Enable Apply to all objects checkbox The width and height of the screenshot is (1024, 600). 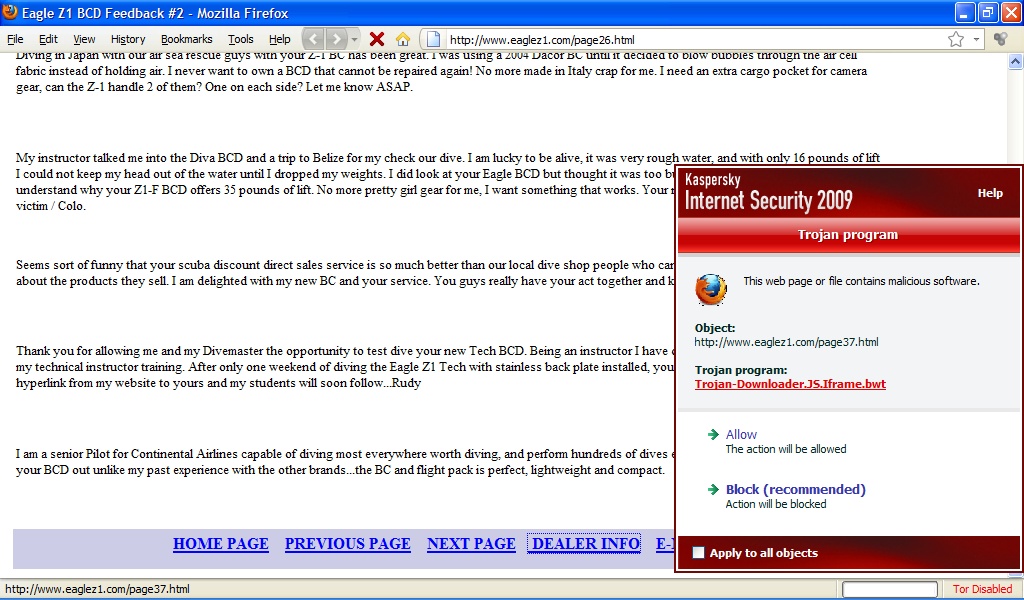point(699,553)
